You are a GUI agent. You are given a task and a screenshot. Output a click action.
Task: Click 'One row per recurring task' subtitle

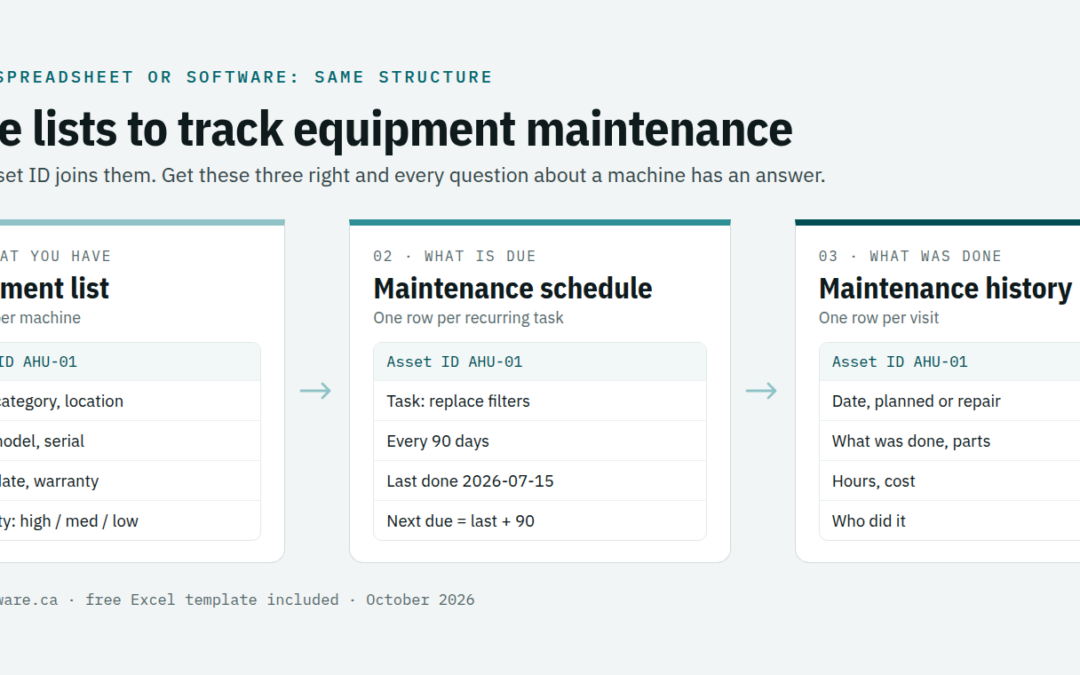tap(468, 318)
